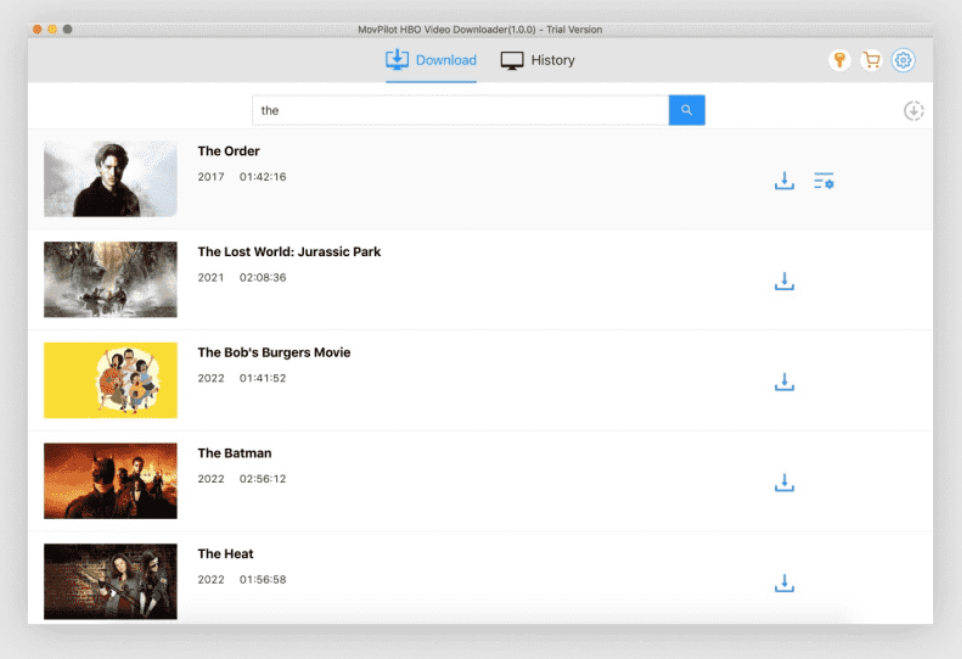The width and height of the screenshot is (962, 659).
Task: Download The Heat movie
Action: pos(784,583)
